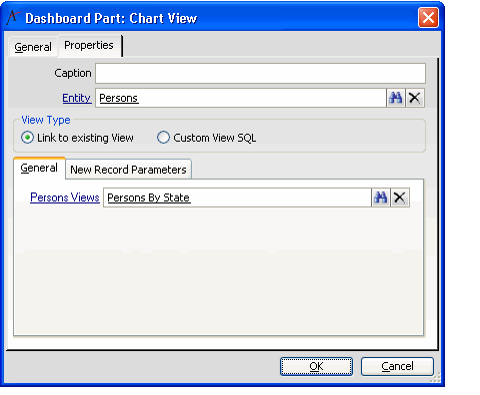The width and height of the screenshot is (480, 395).
Task: Select Custom View SQL radio button
Action: (x=163, y=138)
